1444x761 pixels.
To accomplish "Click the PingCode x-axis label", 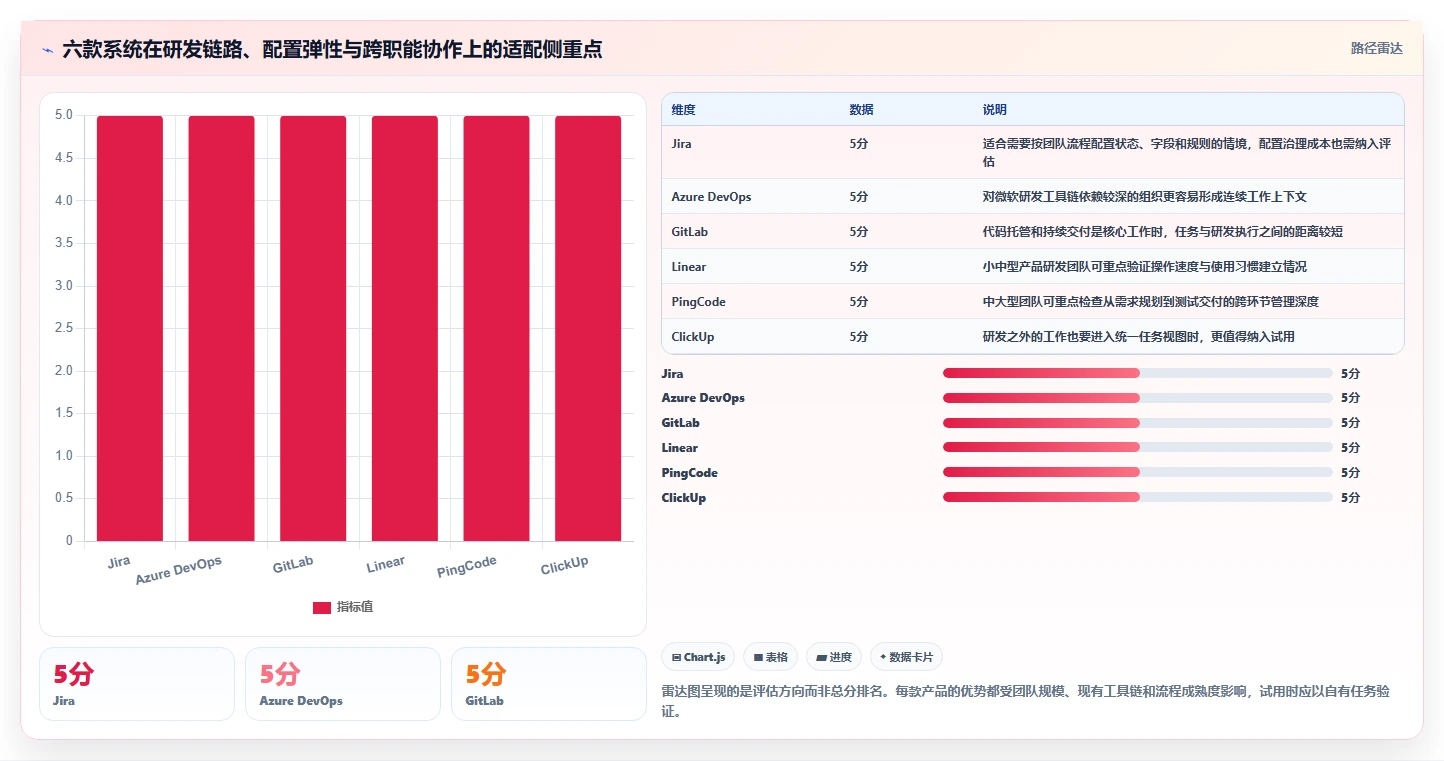I will click(x=467, y=567).
